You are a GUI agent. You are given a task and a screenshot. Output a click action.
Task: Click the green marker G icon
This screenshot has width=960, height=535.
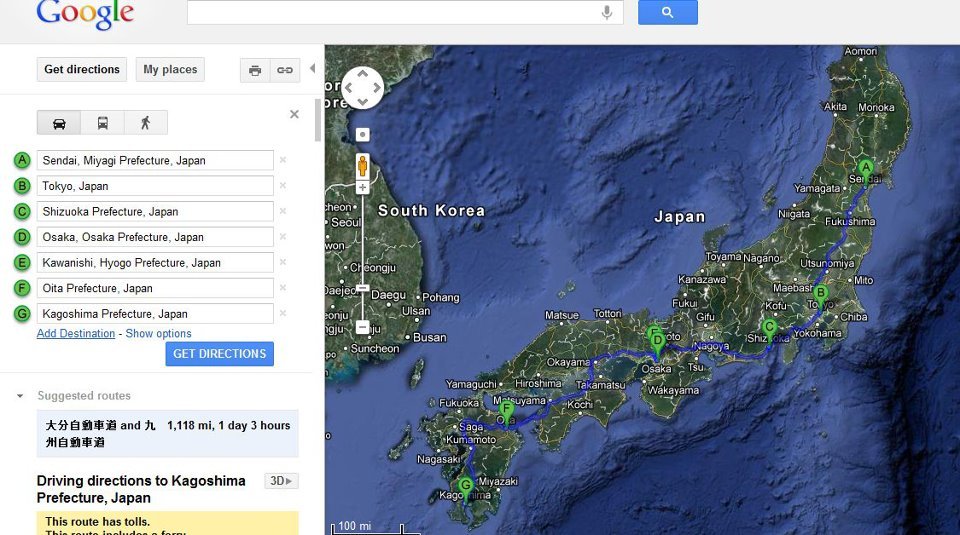22,314
